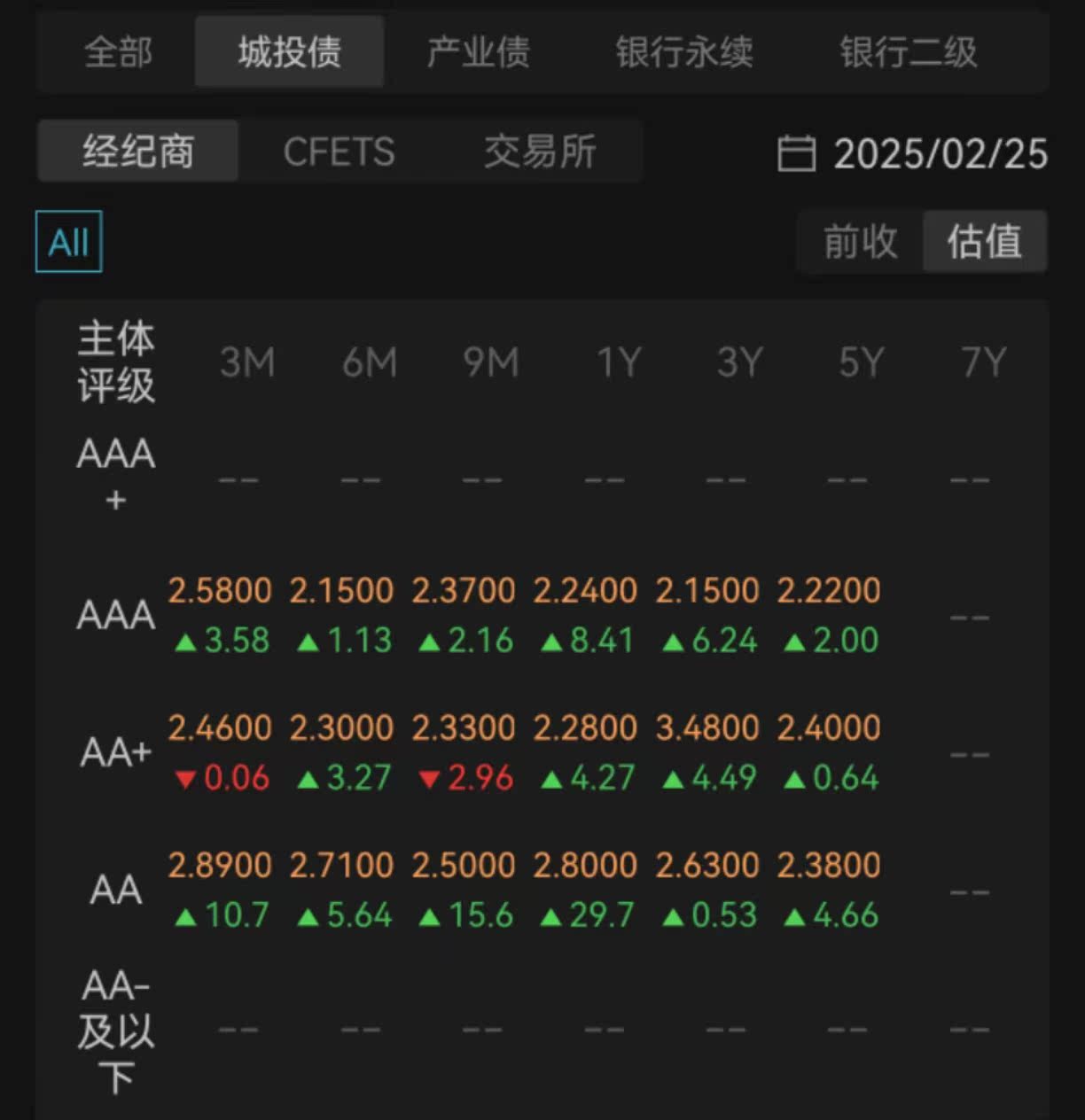Click the 主体评级 header
Viewport: 1085px width, 1120px height.
pyautogui.click(x=116, y=362)
